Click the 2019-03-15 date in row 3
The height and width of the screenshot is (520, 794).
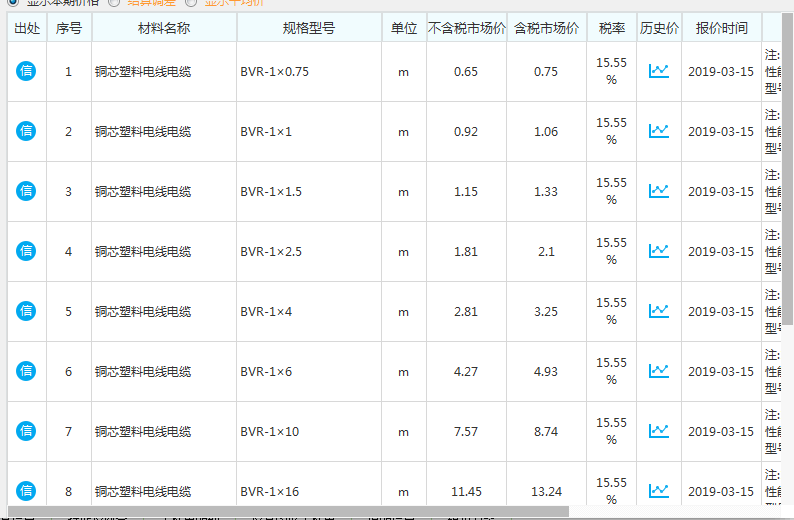pos(721,191)
